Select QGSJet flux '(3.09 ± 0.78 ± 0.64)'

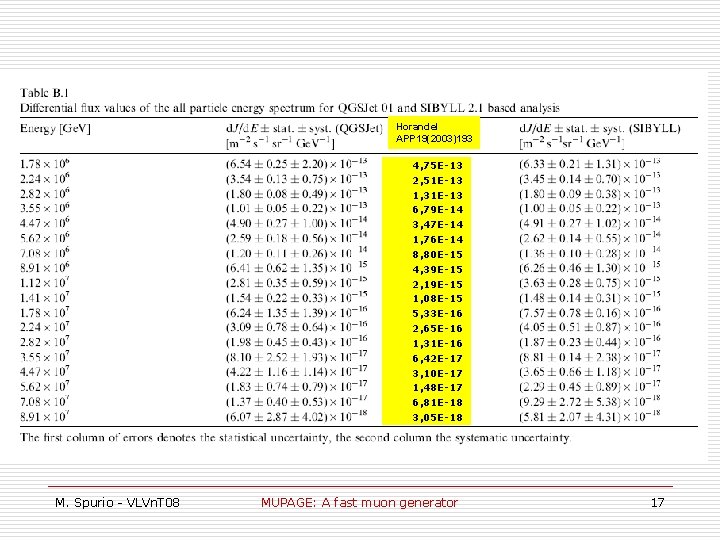pyautogui.click(x=276, y=327)
